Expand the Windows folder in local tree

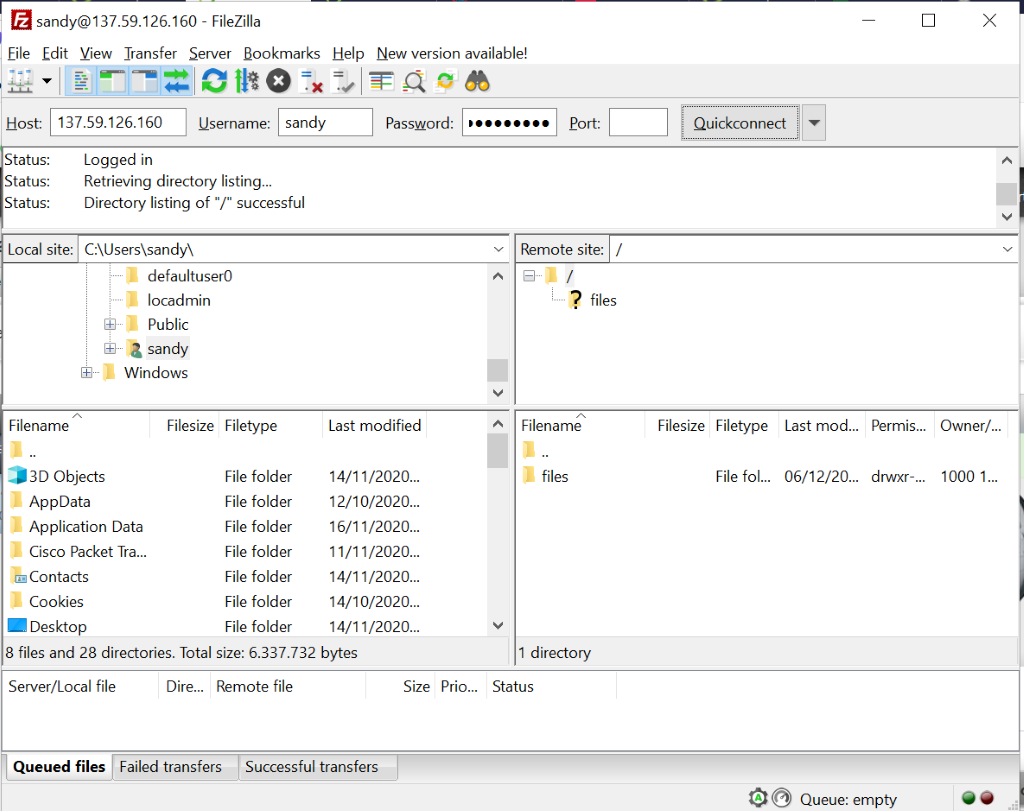click(x=86, y=373)
